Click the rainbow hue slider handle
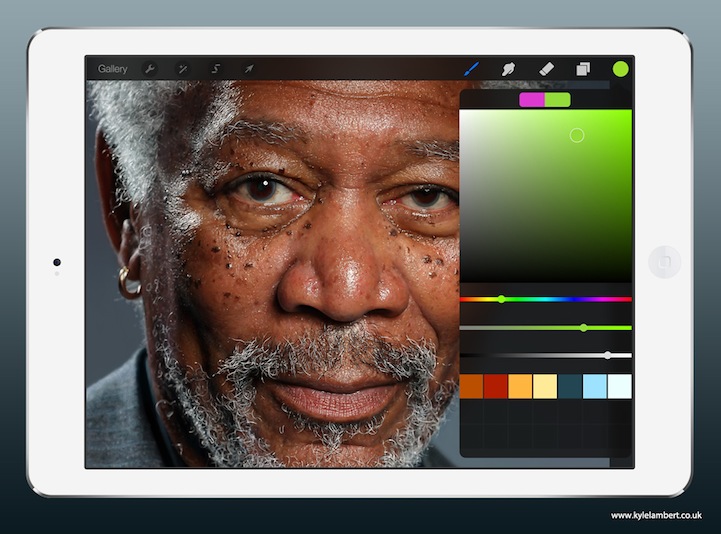Image resolution: width=721 pixels, height=534 pixels. click(x=501, y=299)
